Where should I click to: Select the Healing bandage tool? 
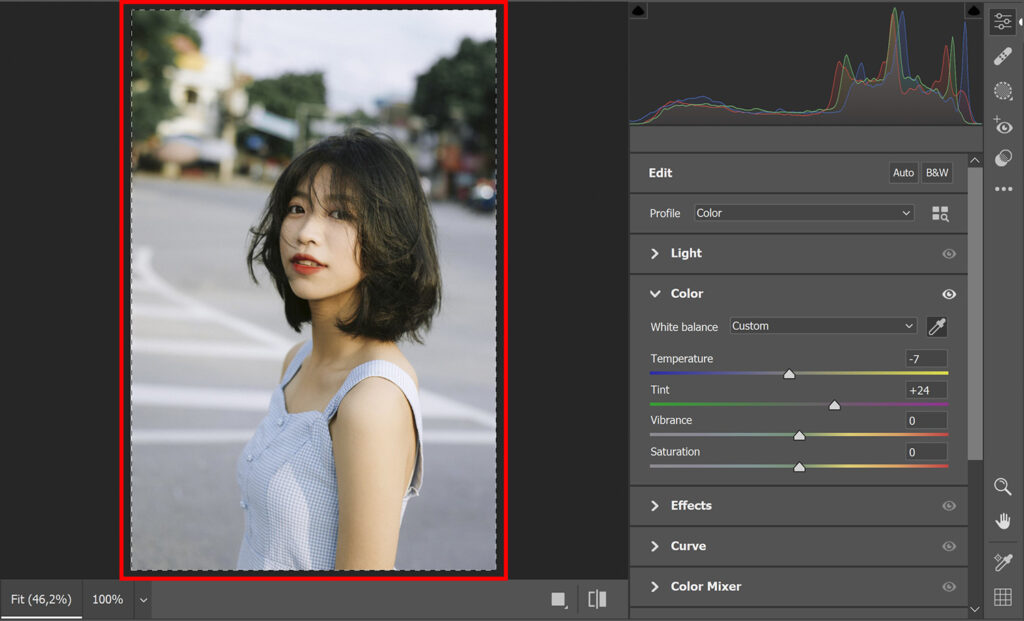coord(1002,57)
